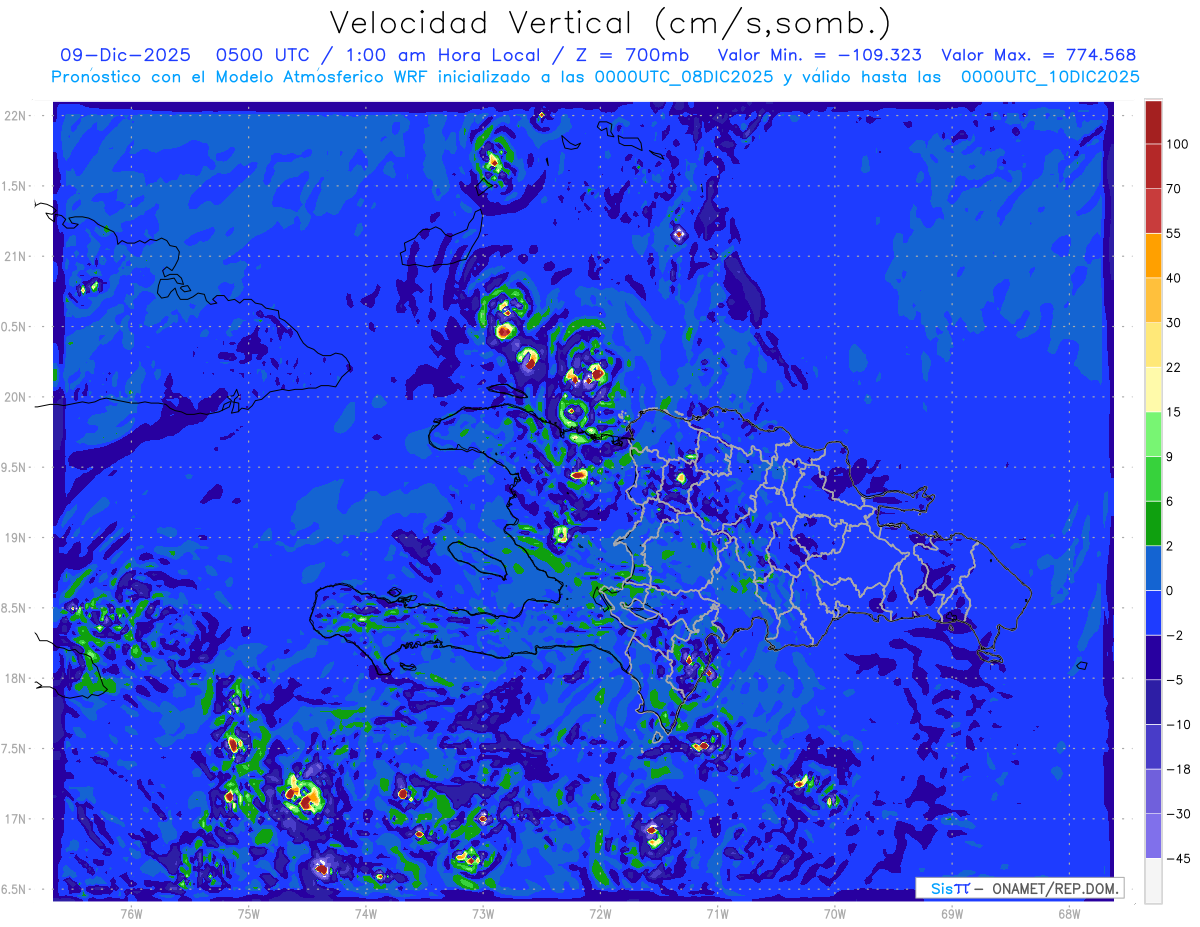1200x927 pixels.
Task: Pick the orange color band between 40 and 55
Action: pyautogui.click(x=1153, y=255)
